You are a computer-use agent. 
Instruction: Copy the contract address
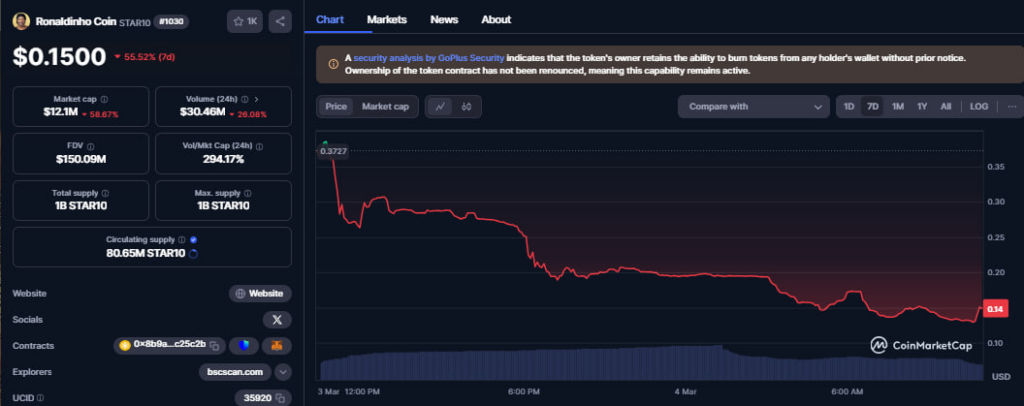(214, 345)
